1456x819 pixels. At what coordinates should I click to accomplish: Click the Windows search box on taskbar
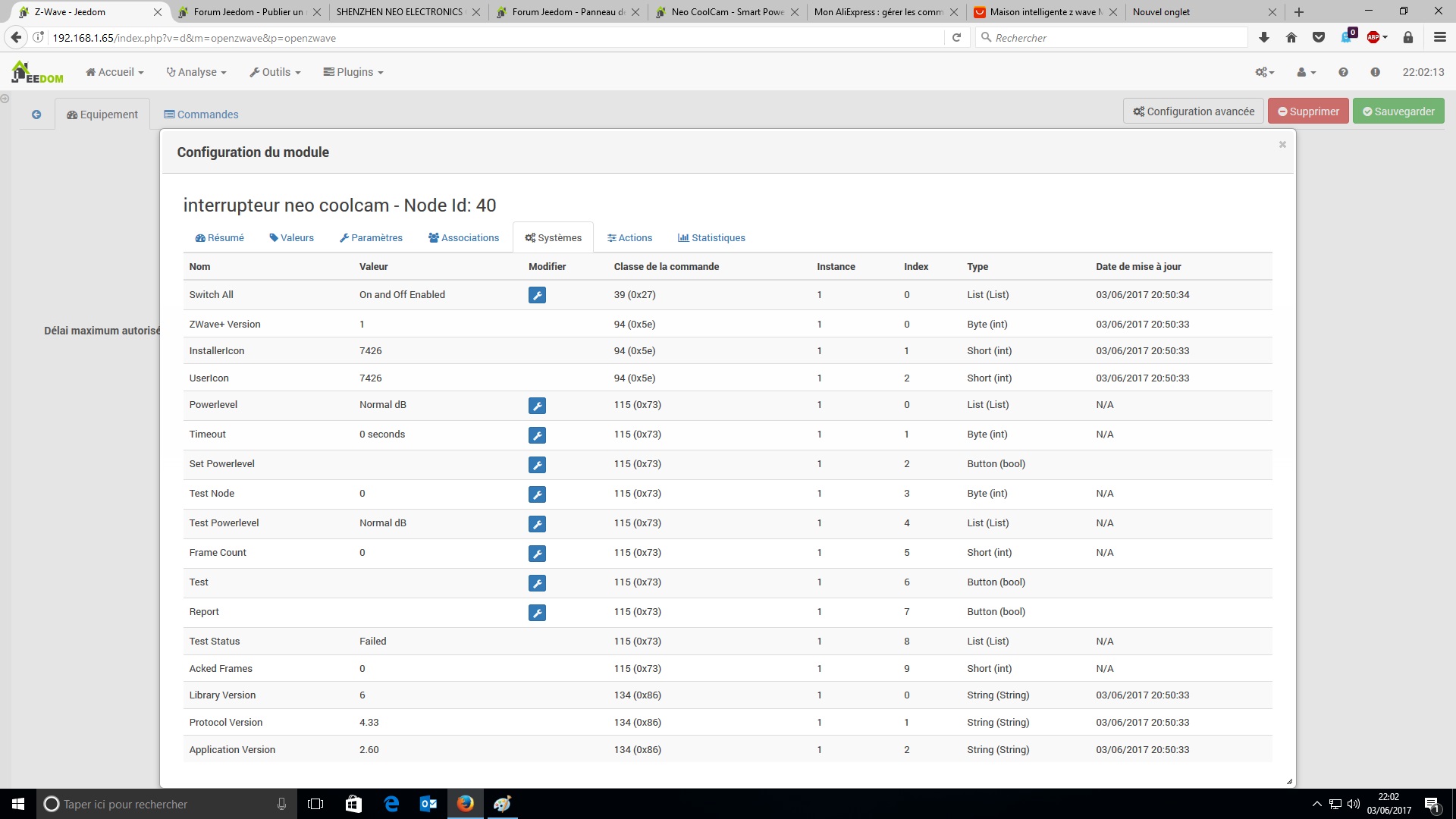[x=166, y=804]
